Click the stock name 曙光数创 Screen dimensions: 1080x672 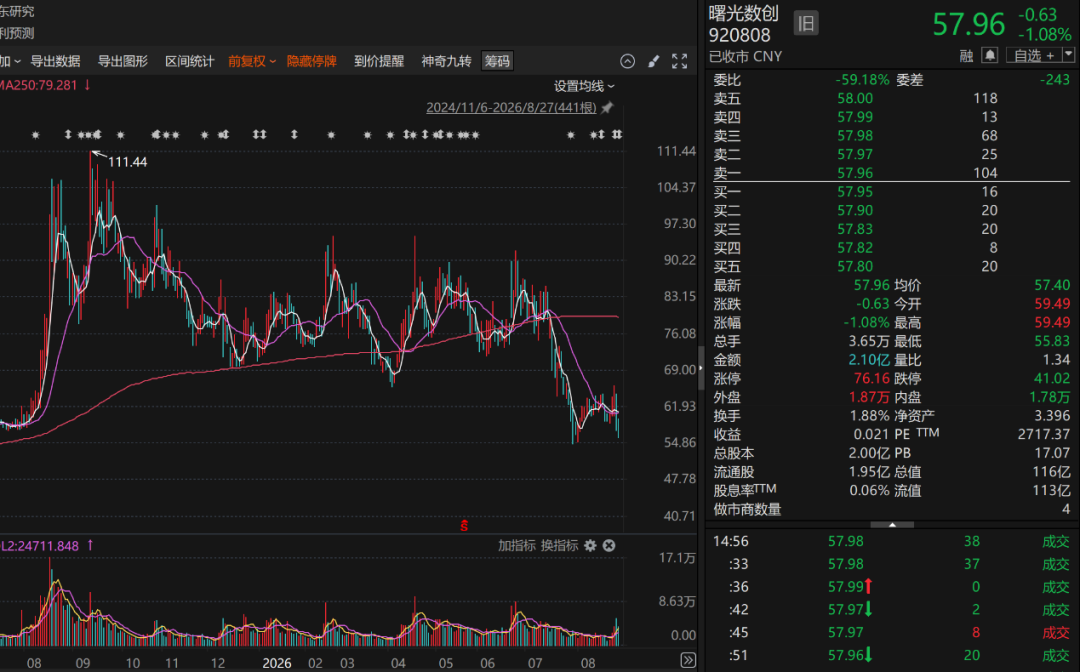pyautogui.click(x=743, y=13)
